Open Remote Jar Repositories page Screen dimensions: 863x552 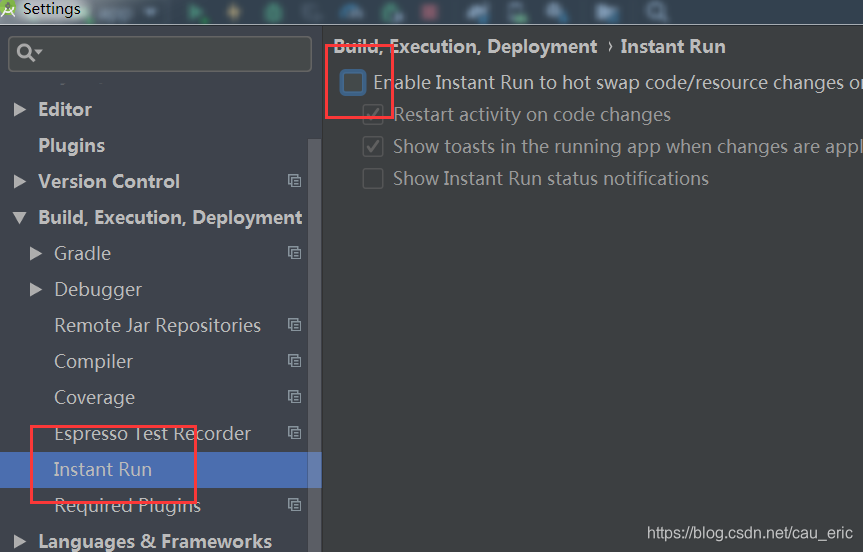coord(157,326)
